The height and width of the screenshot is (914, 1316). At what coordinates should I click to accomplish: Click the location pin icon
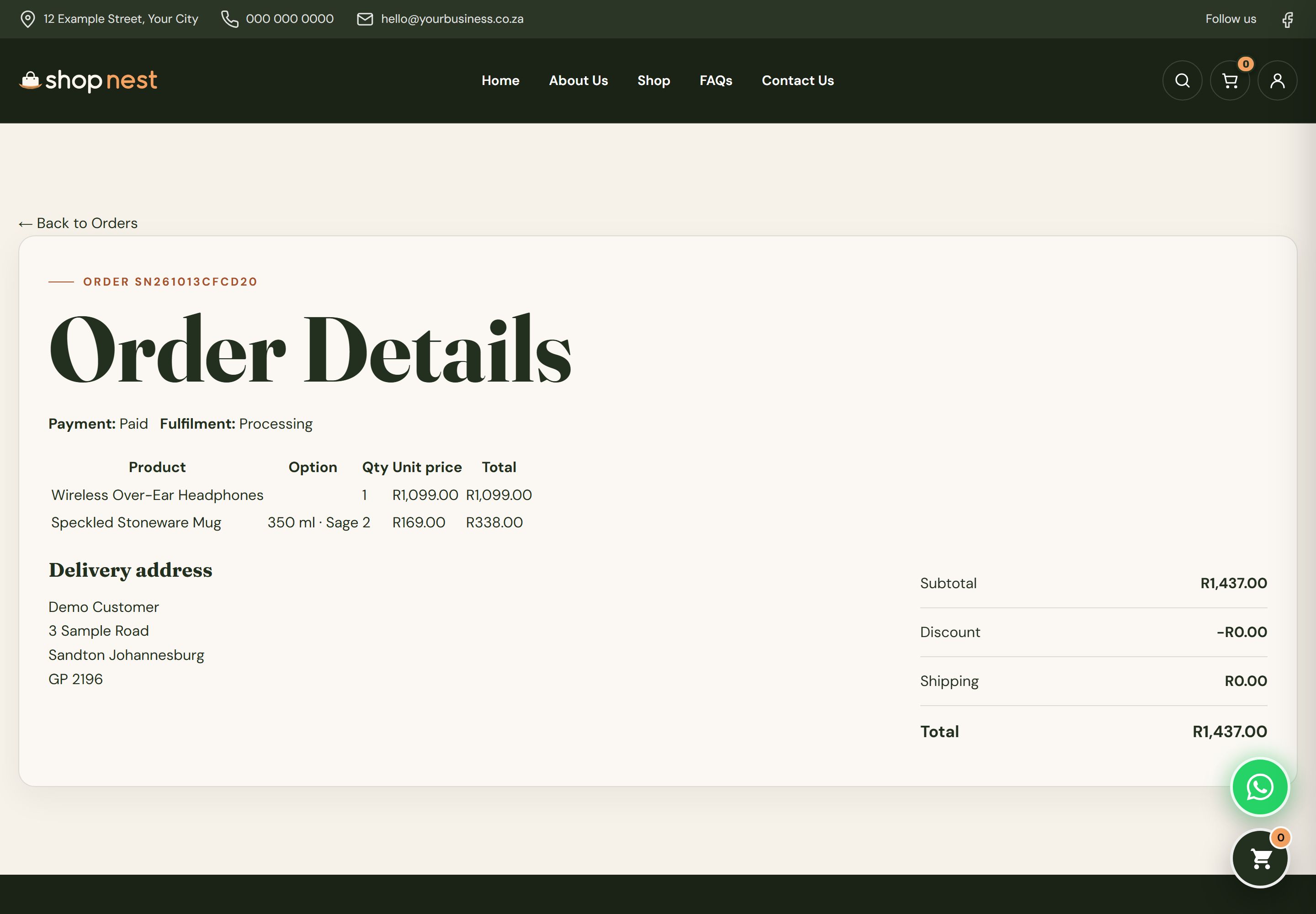click(27, 20)
